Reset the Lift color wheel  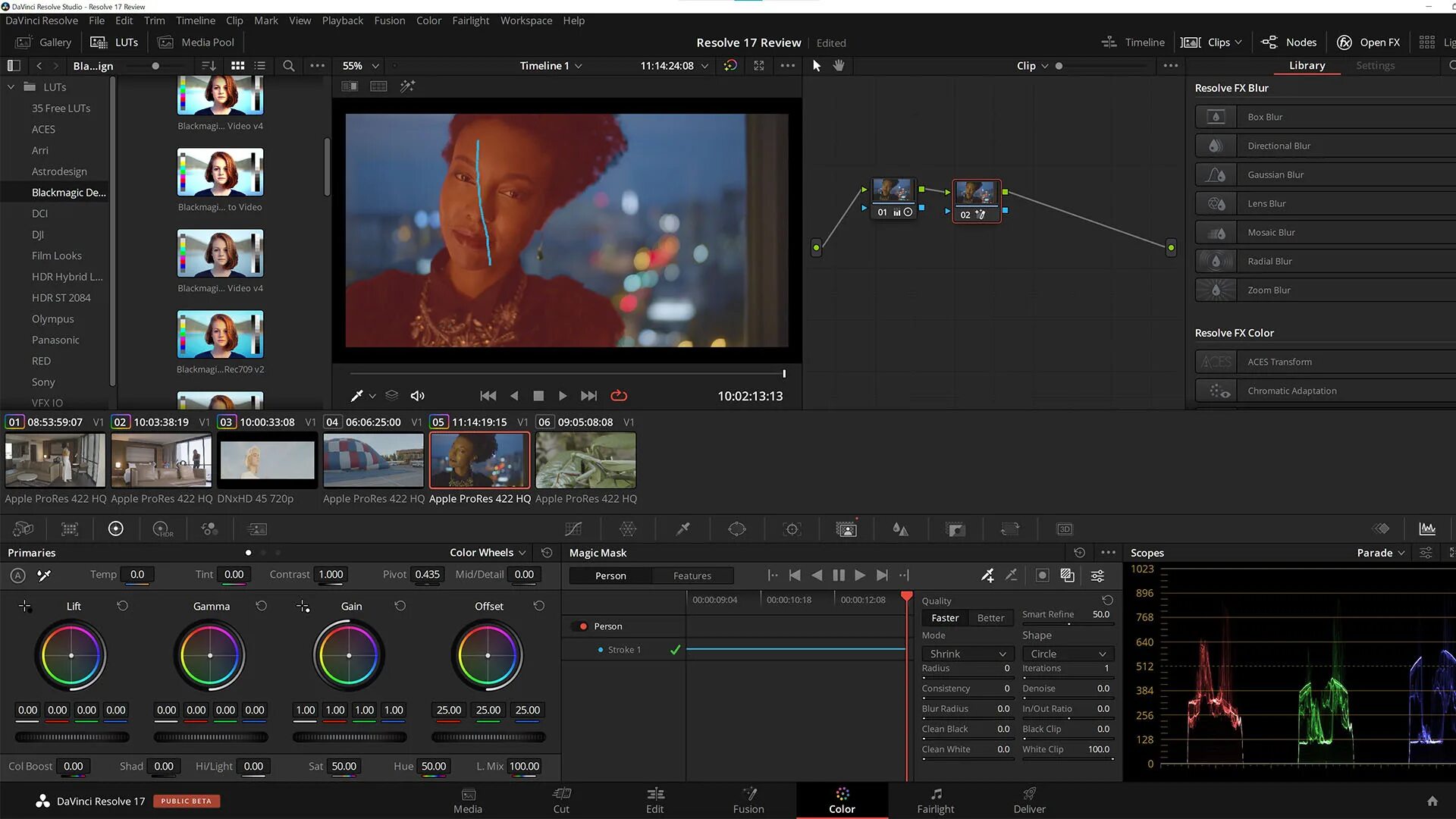(x=122, y=606)
